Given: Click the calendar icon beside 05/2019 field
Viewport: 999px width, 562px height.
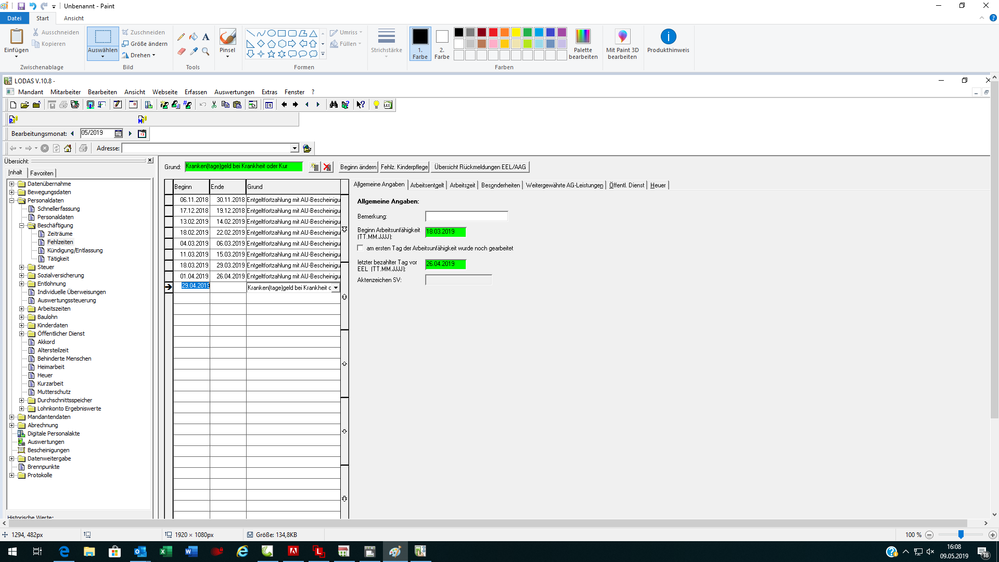Looking at the screenshot, I should tap(119, 133).
